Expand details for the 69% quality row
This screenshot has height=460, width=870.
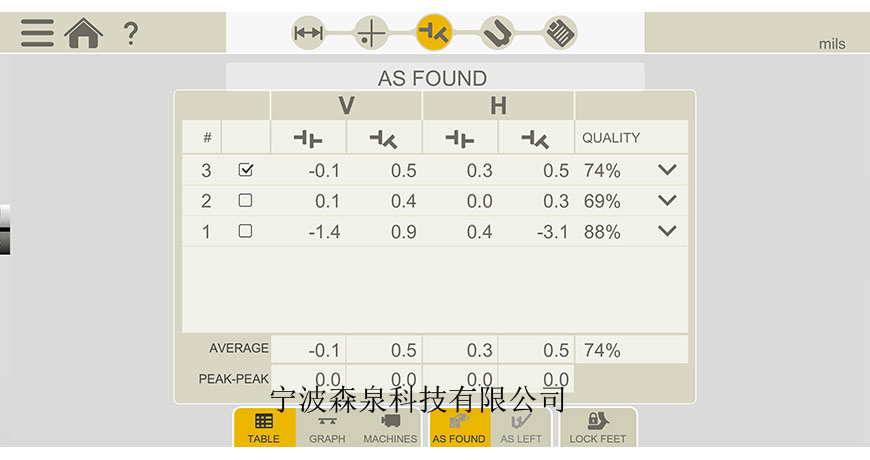click(667, 201)
